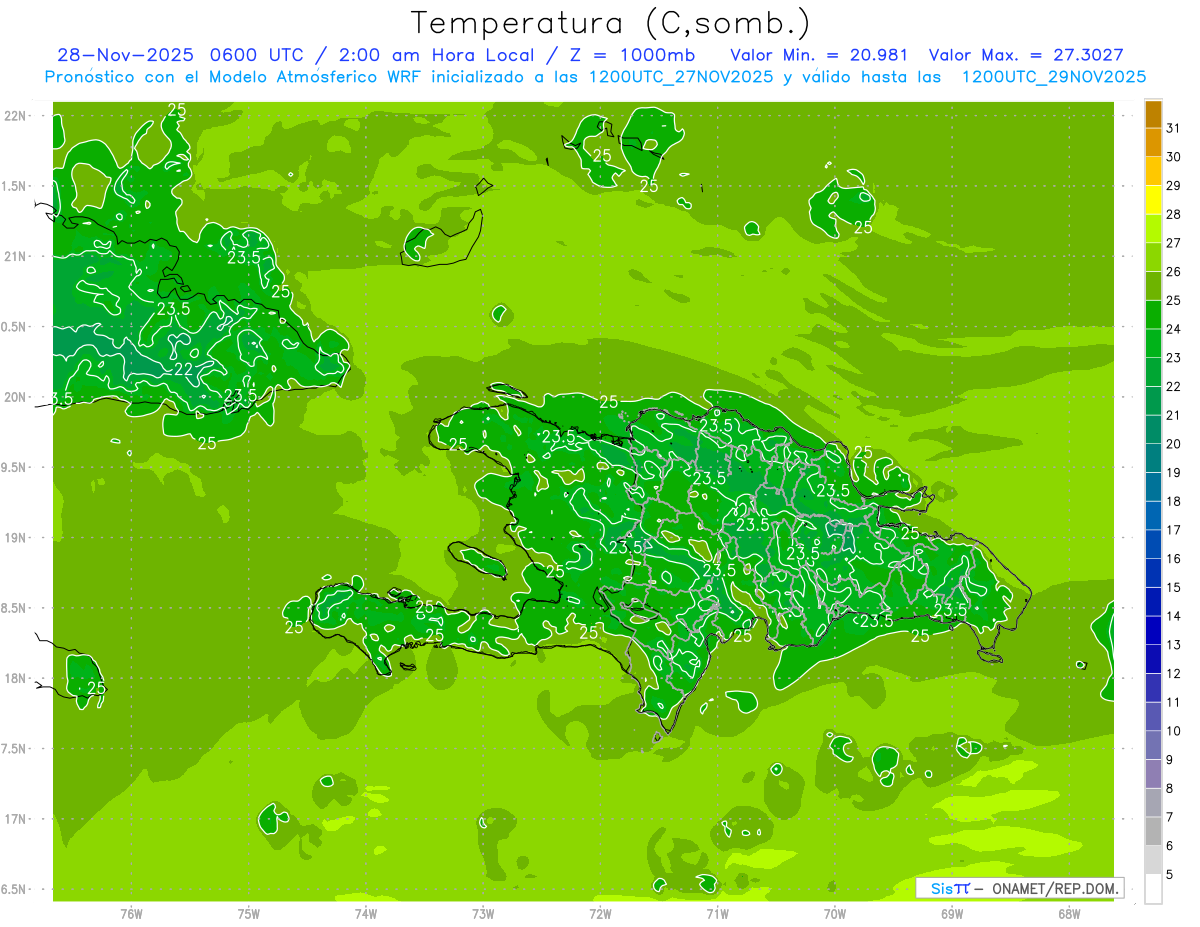Click the 18N latitude axis label
This screenshot has height=927, width=1200.
(16, 679)
